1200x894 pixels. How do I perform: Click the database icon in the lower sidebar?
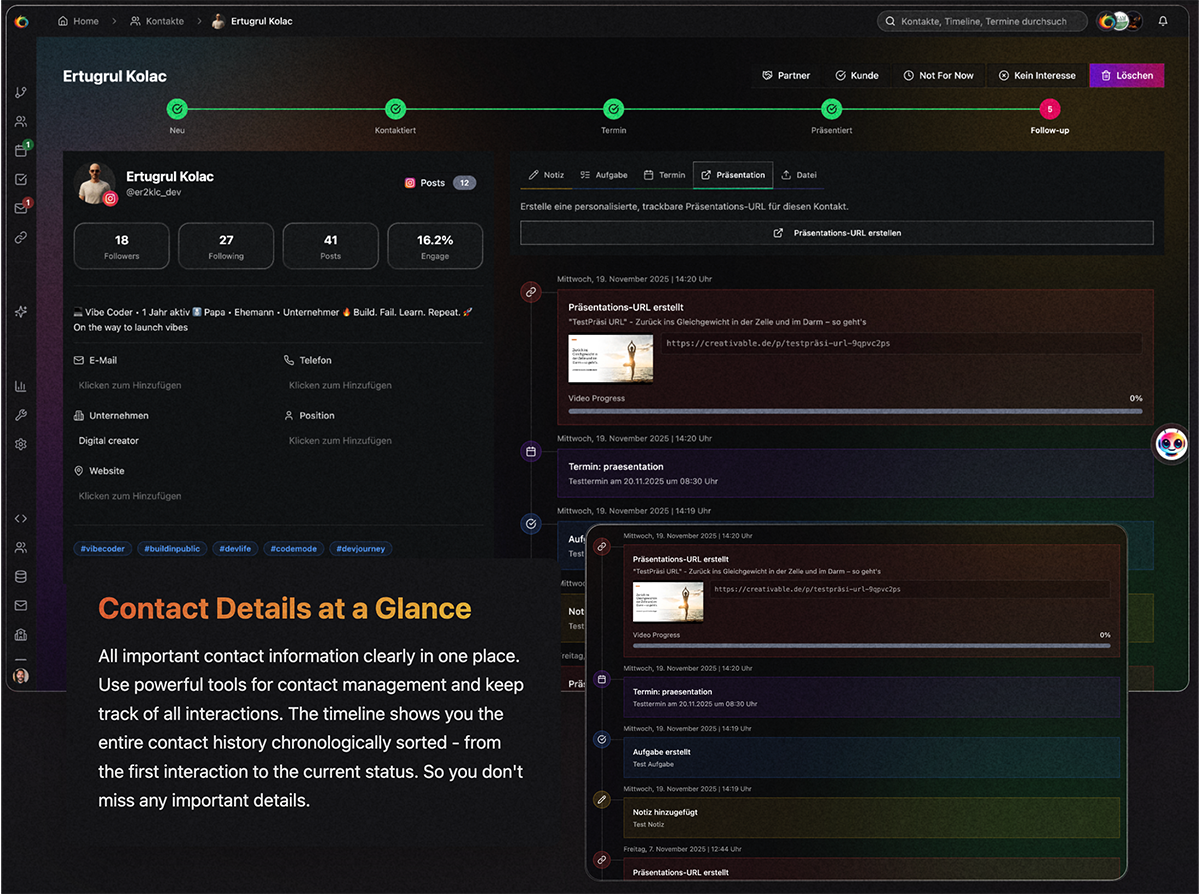20,576
